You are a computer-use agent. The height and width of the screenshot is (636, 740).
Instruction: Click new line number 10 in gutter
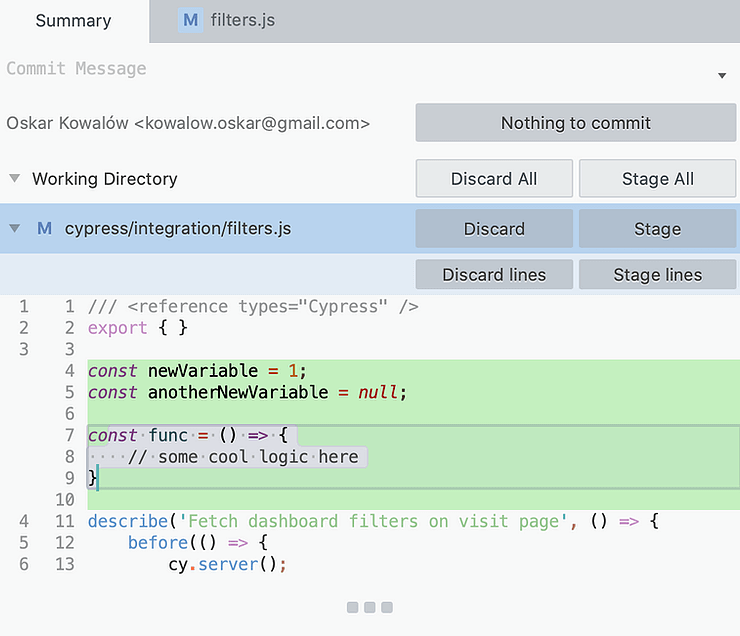65,500
